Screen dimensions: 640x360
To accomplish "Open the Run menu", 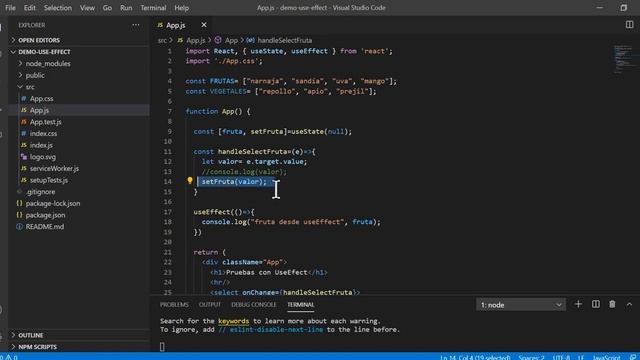I will pos(126,8).
